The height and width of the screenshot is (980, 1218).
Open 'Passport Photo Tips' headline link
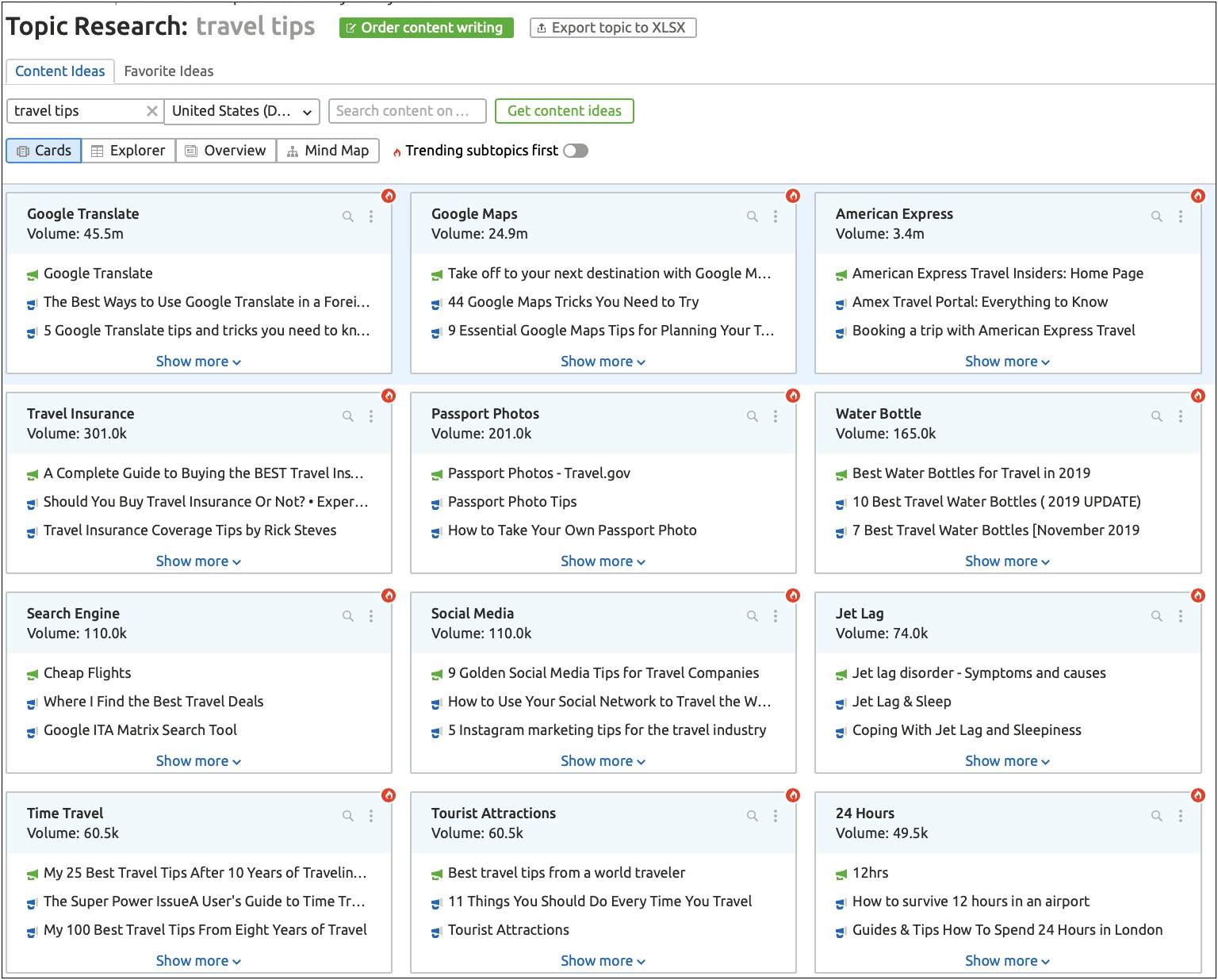pos(512,502)
